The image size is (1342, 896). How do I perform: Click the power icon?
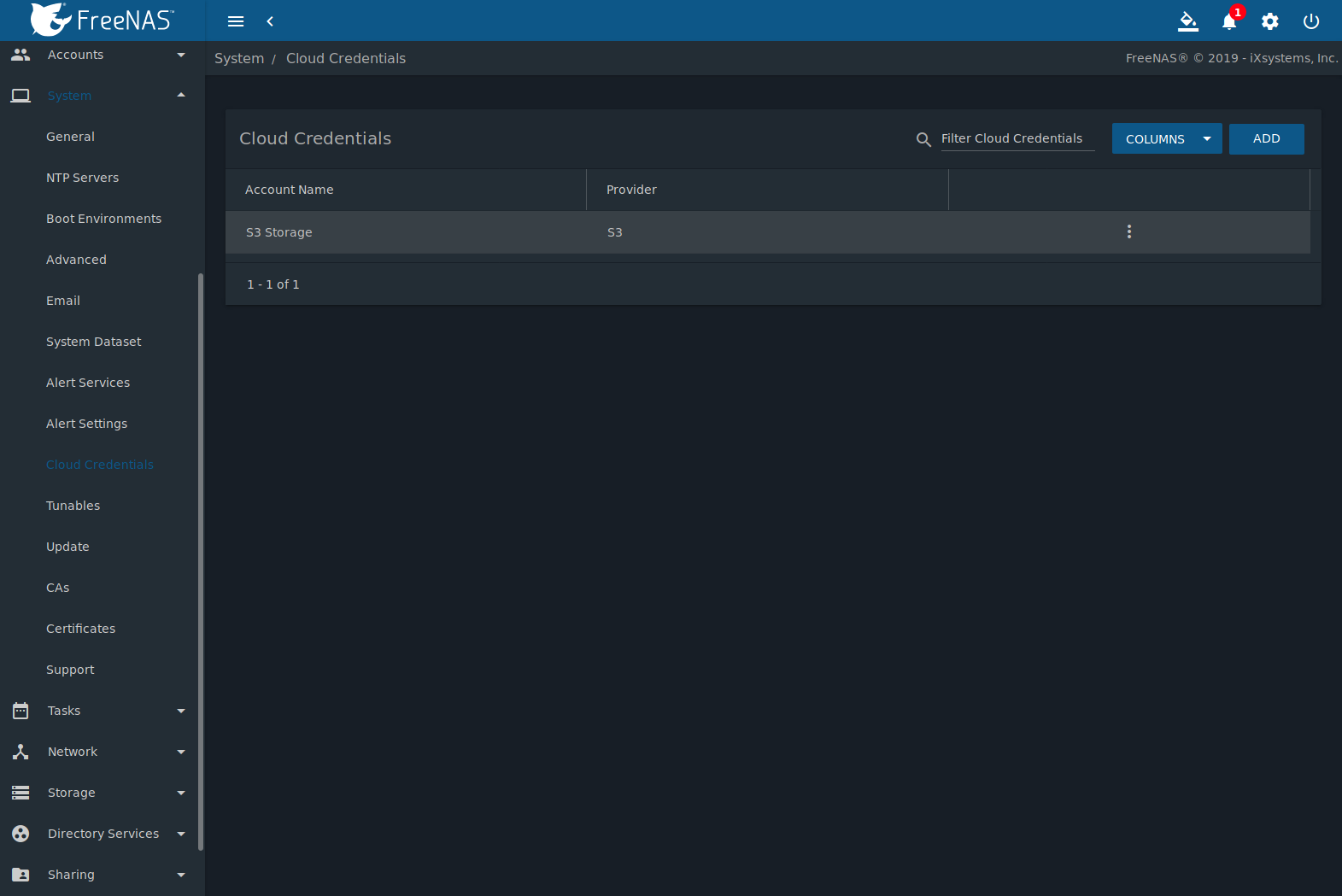[x=1311, y=21]
